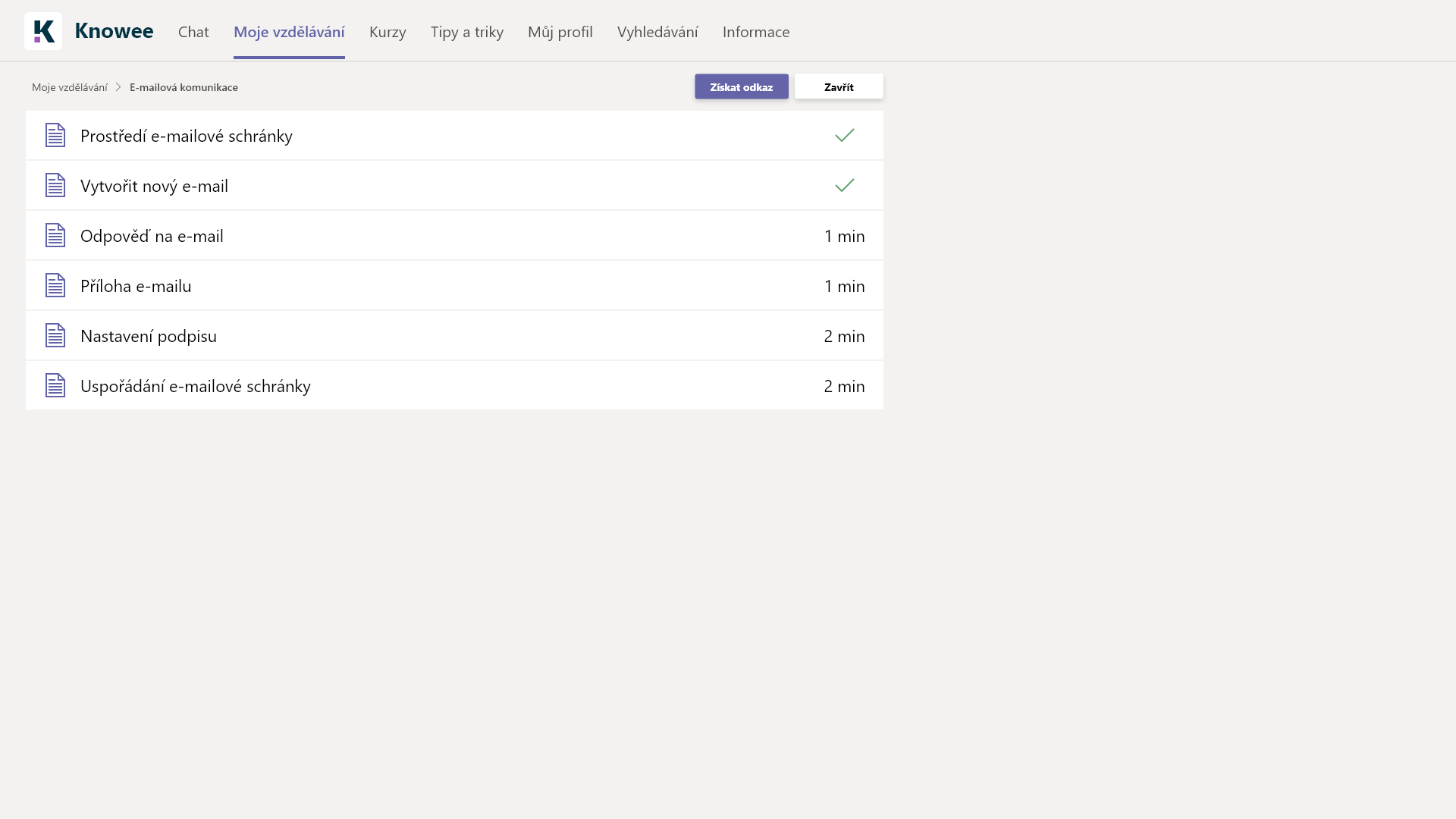Click the Knowee logo icon
The image size is (1456, 819).
(x=43, y=31)
